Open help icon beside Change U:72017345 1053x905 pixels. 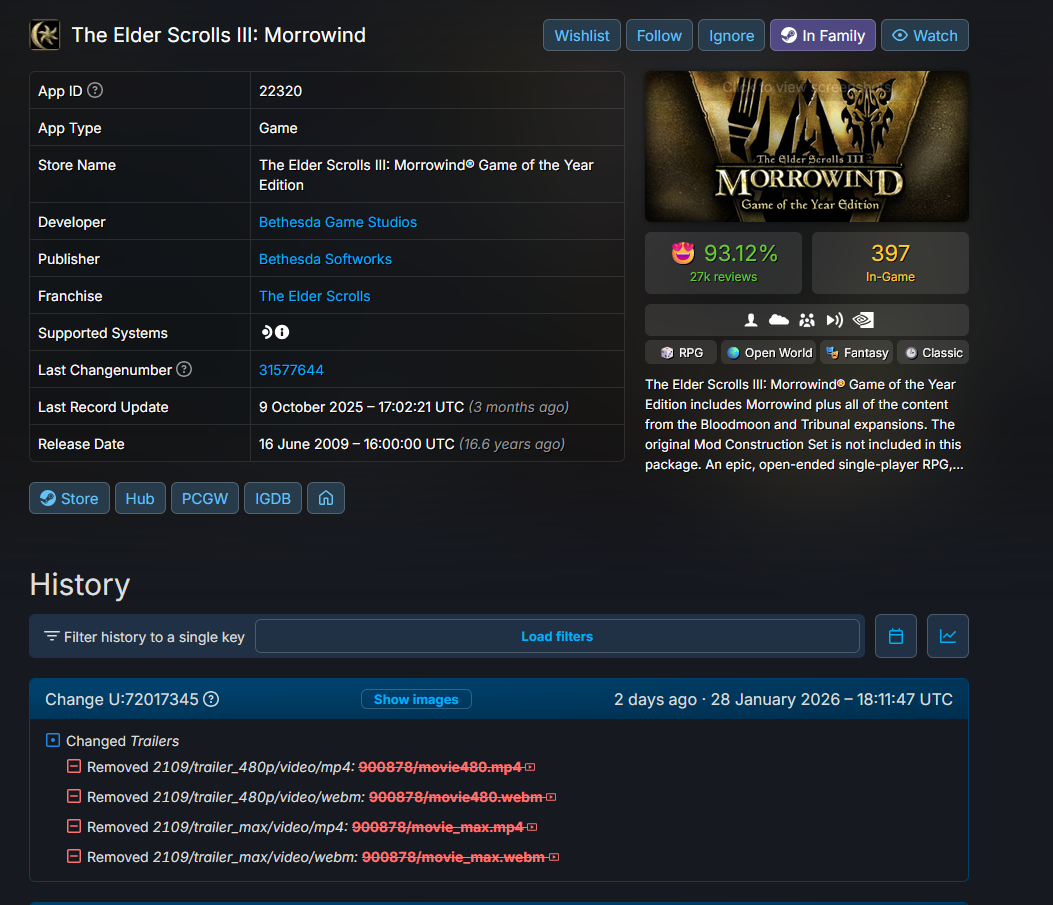[211, 699]
